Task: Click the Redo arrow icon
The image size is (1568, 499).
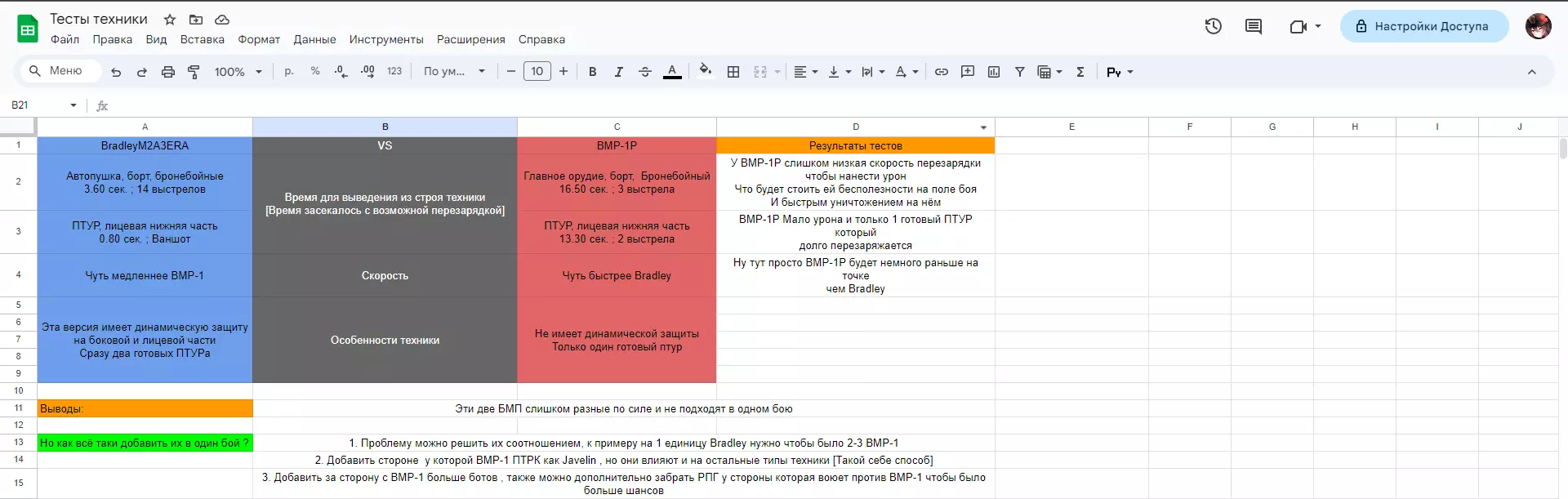Action: click(x=142, y=72)
